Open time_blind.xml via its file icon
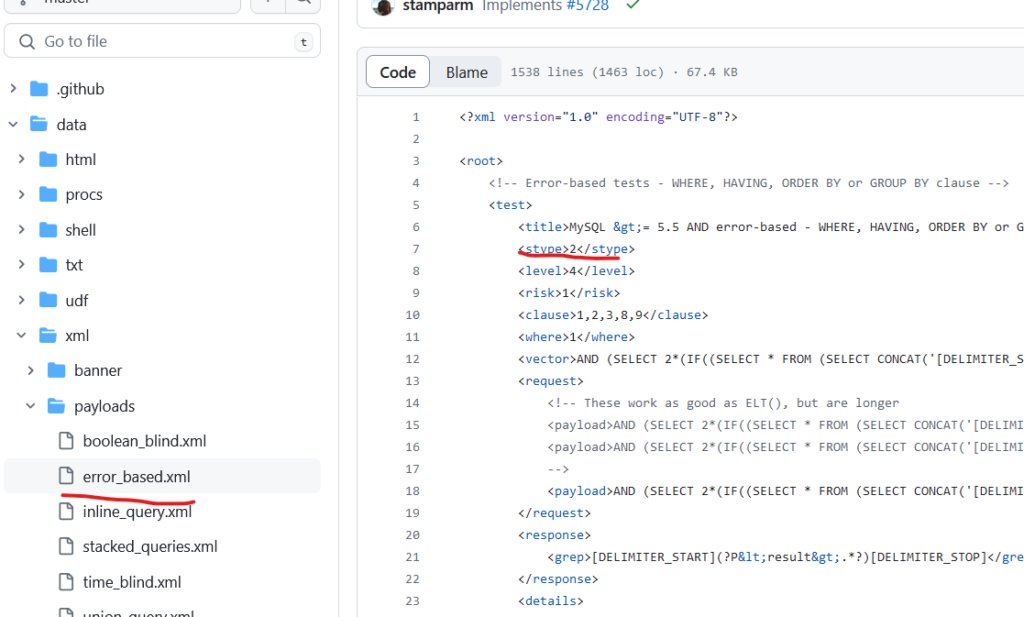This screenshot has width=1024, height=617. (x=66, y=582)
